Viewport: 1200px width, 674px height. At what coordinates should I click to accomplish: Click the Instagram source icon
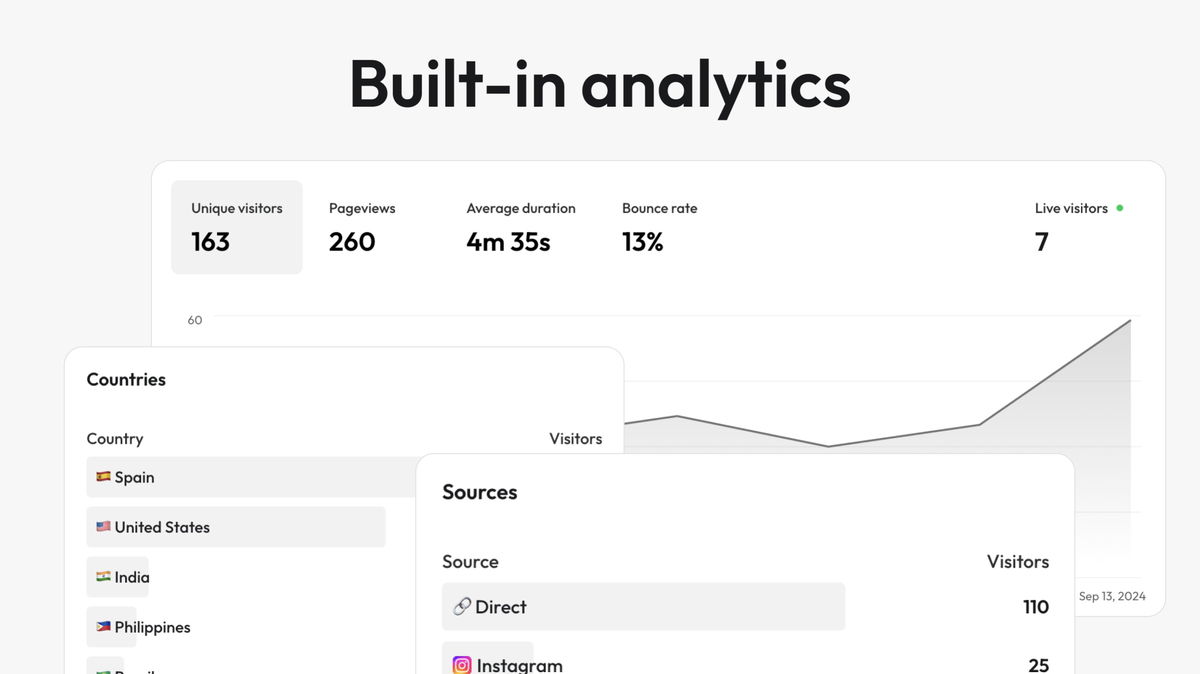[x=461, y=664]
